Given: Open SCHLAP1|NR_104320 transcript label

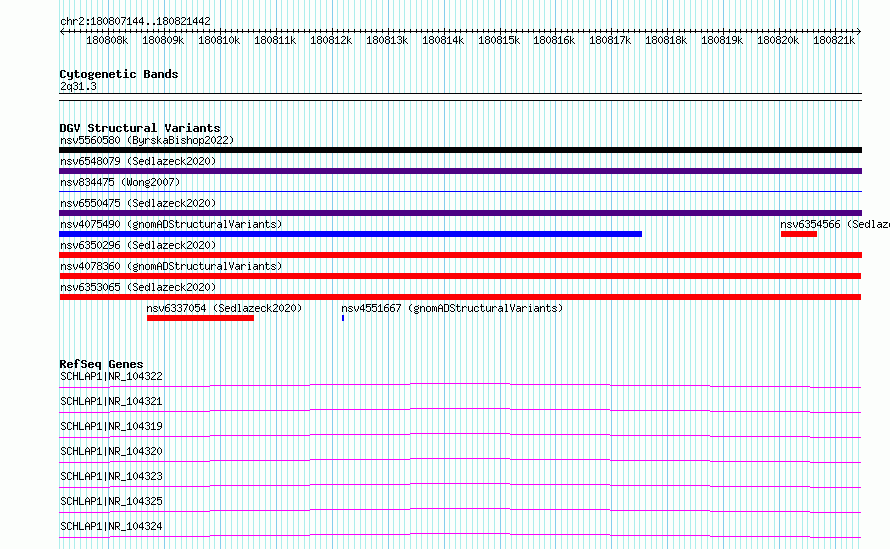Looking at the screenshot, I should [x=111, y=451].
